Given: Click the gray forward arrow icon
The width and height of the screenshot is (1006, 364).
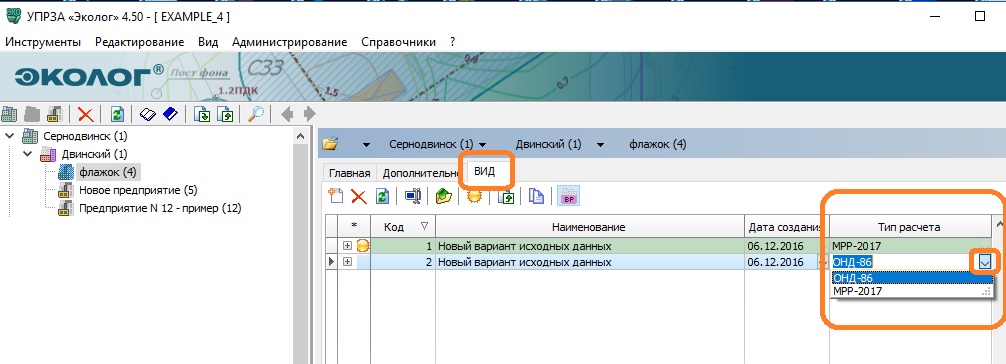Looking at the screenshot, I should click(309, 115).
